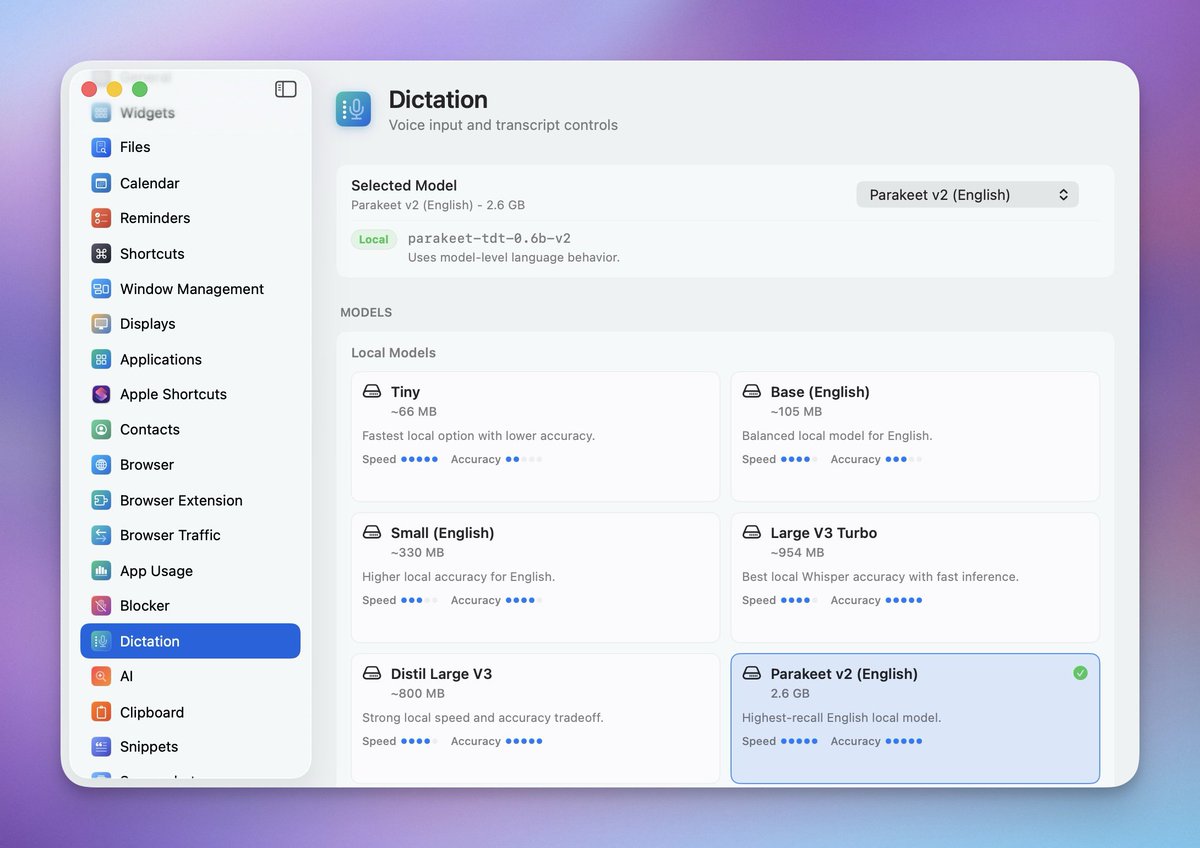
Task: Select the Tiny model card
Action: 535,437
